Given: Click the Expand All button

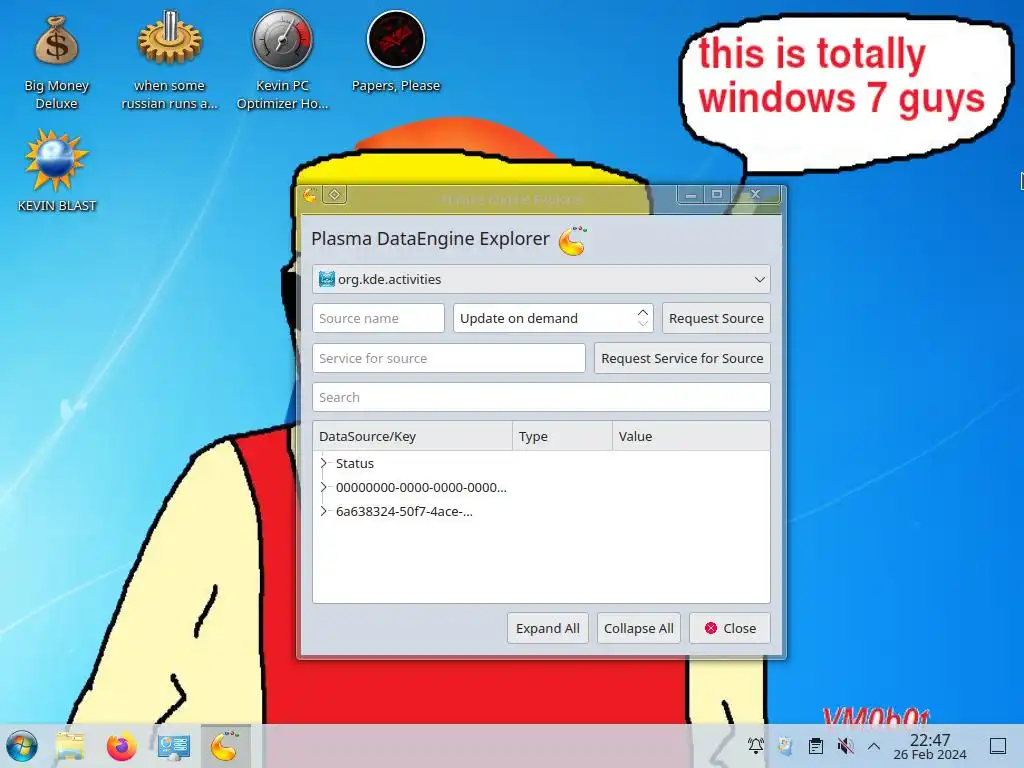Looking at the screenshot, I should coord(548,628).
